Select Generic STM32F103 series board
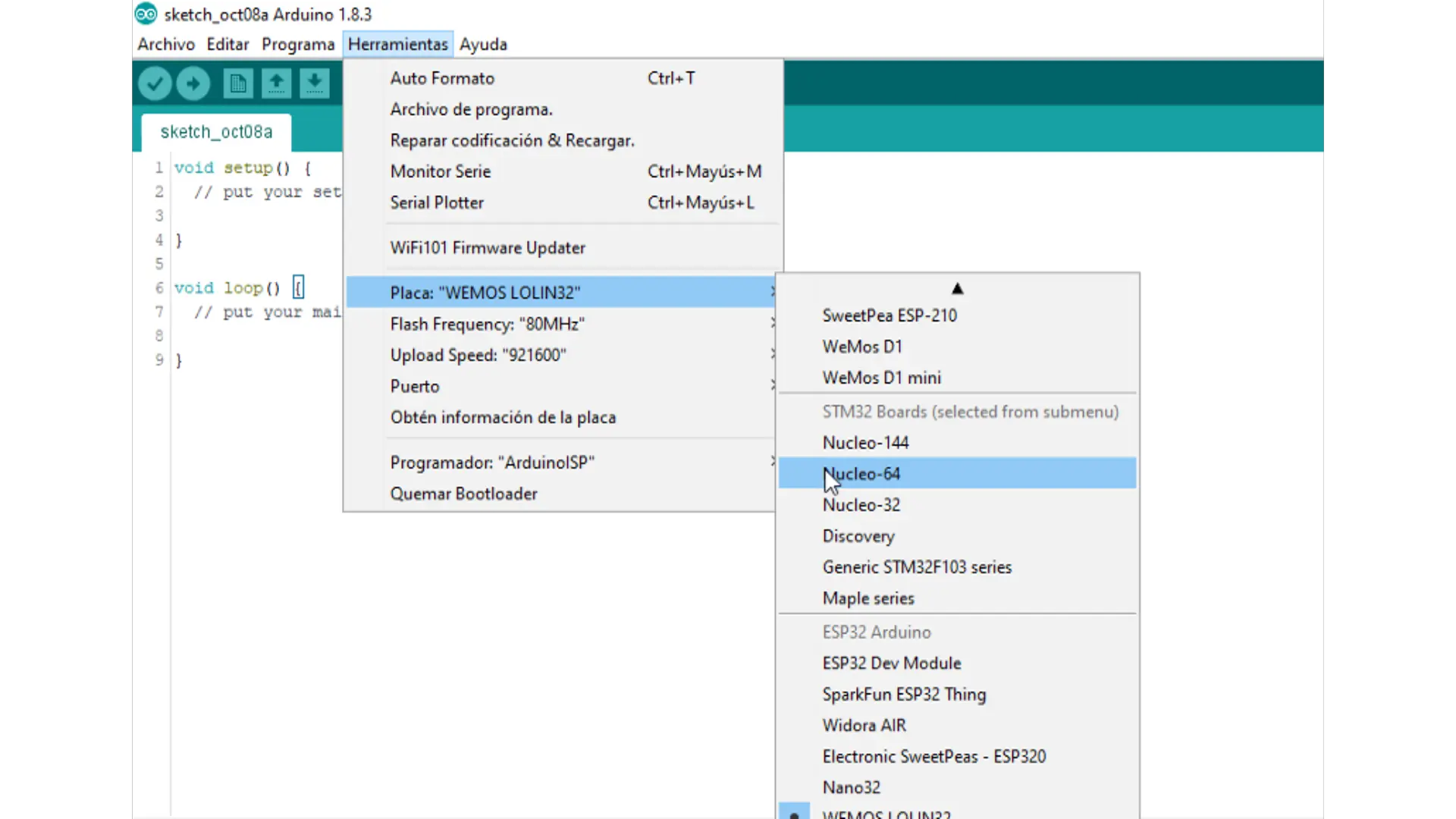Image resolution: width=1456 pixels, height=819 pixels. coord(957,566)
